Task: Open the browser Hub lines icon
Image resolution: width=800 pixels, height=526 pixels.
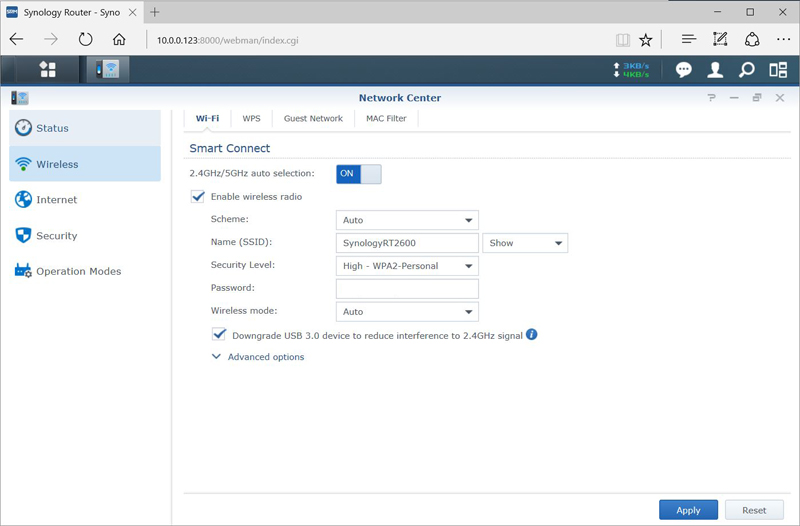Action: point(689,39)
